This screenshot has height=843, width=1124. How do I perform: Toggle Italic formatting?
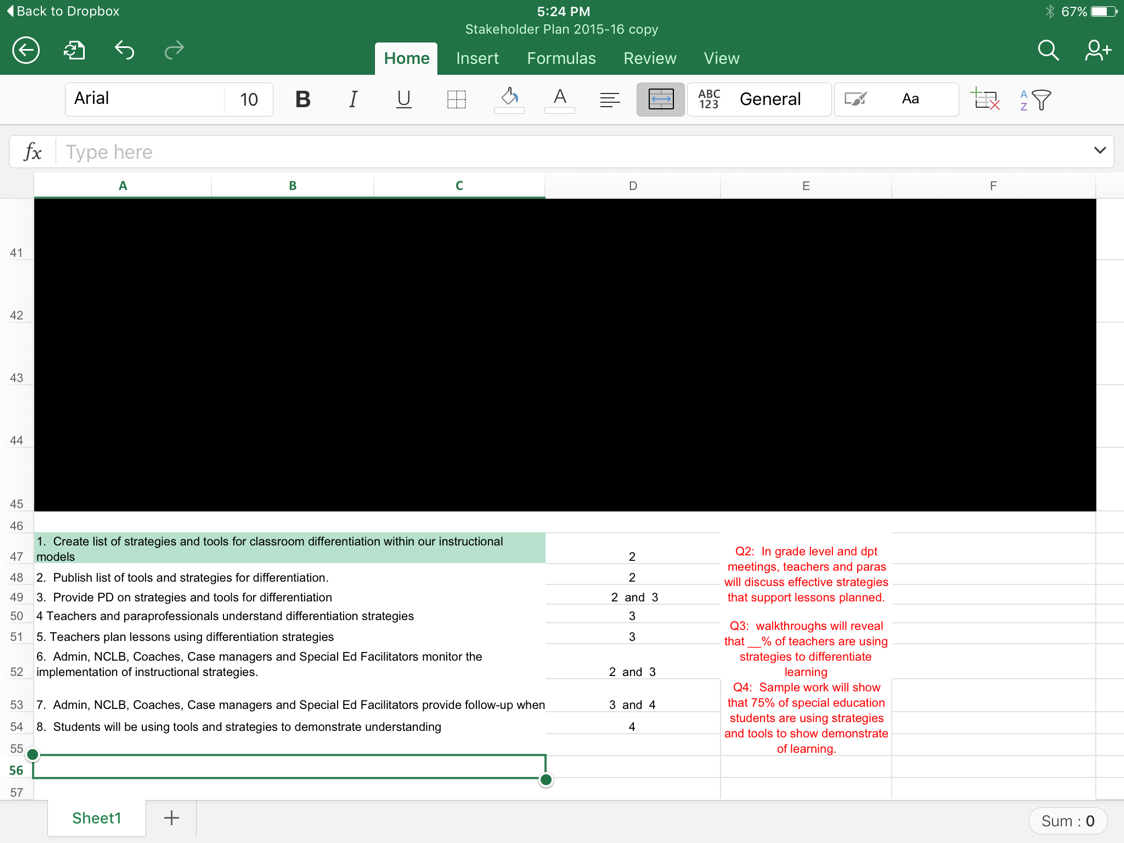click(353, 99)
